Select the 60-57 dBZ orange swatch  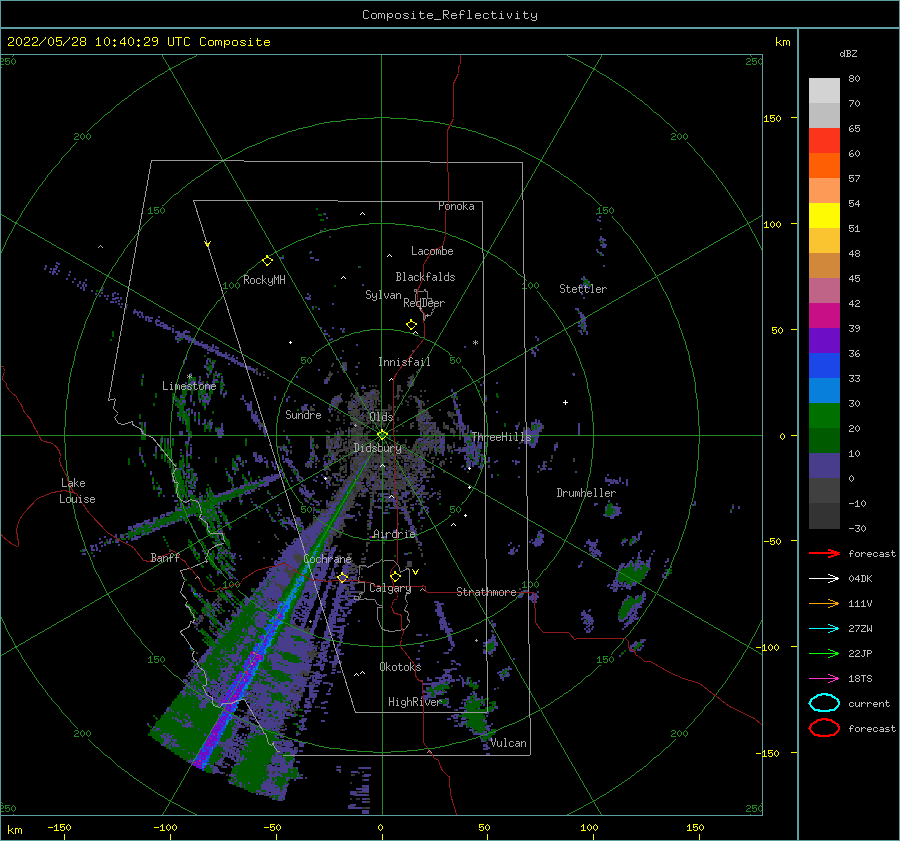pos(824,166)
